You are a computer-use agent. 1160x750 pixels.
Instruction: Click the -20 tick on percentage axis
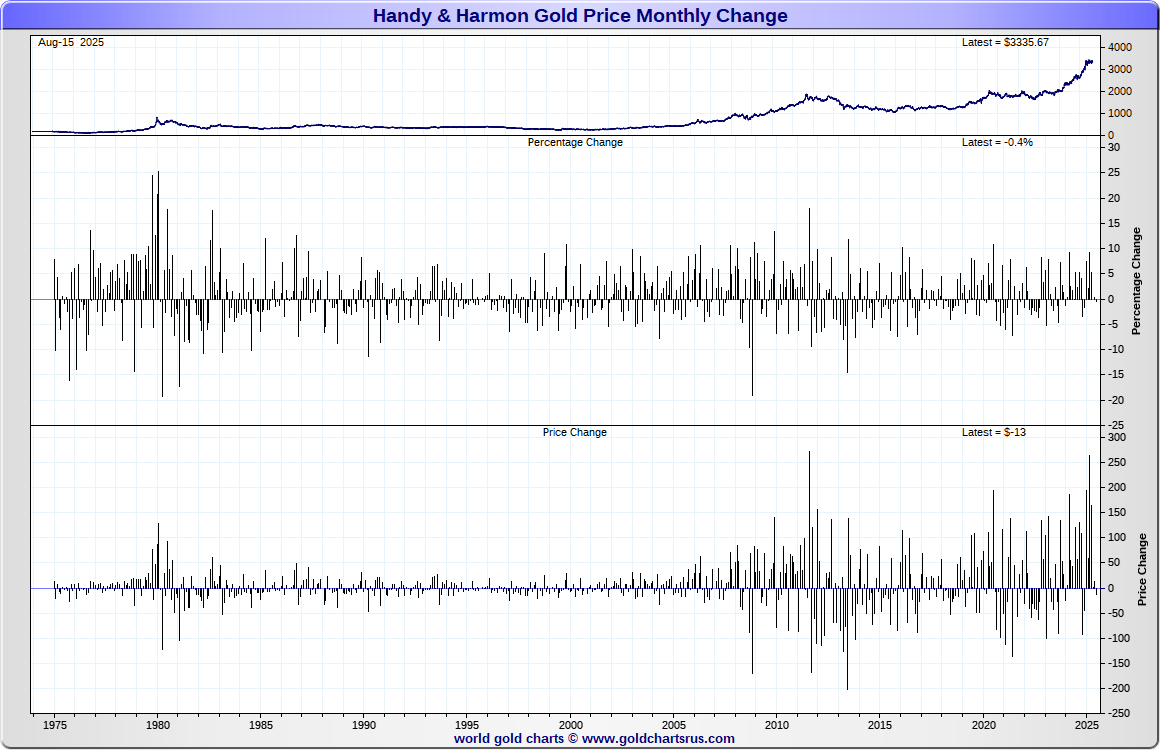1115,400
